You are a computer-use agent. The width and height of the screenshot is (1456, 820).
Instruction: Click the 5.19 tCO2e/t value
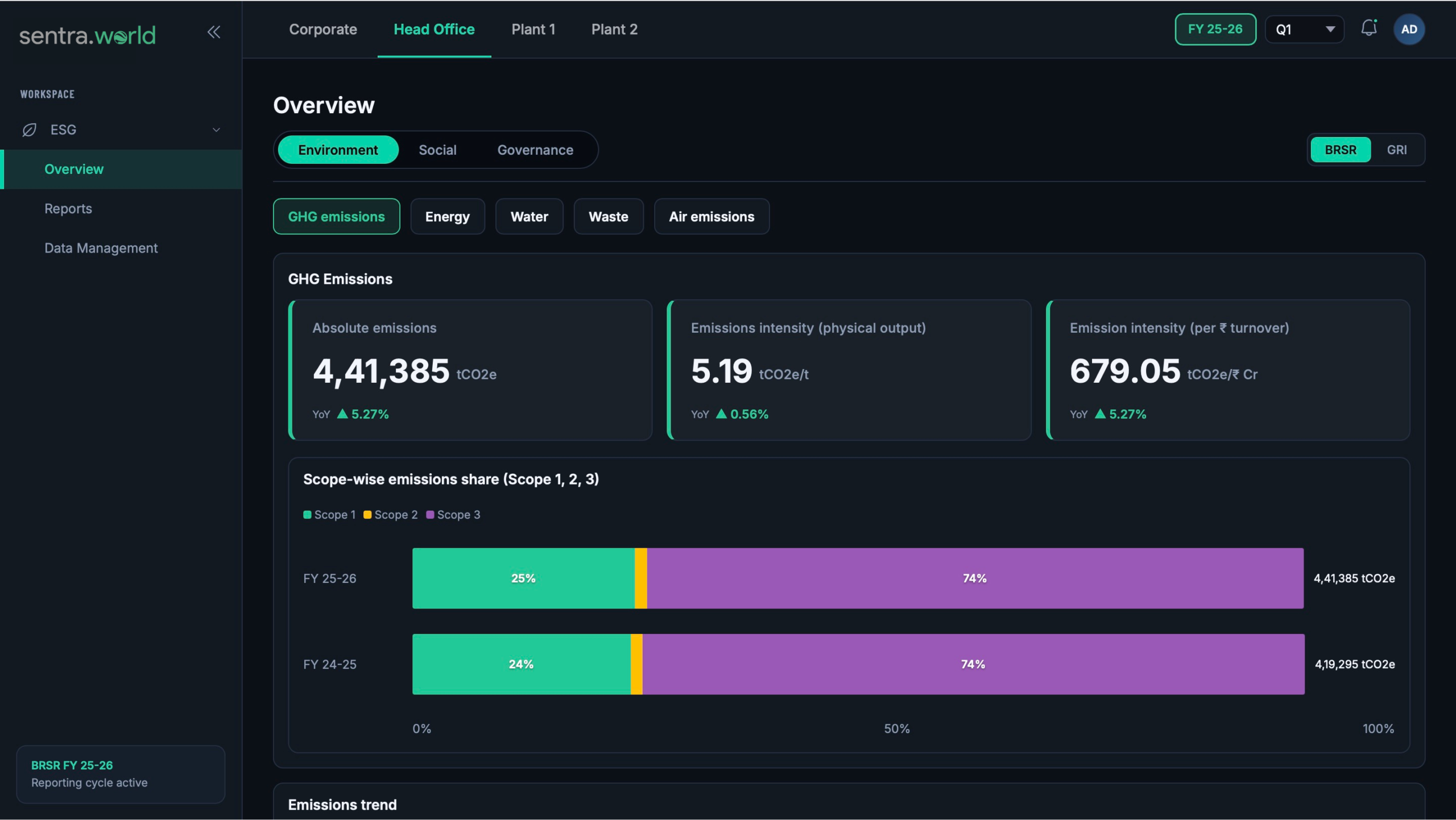[x=750, y=371]
